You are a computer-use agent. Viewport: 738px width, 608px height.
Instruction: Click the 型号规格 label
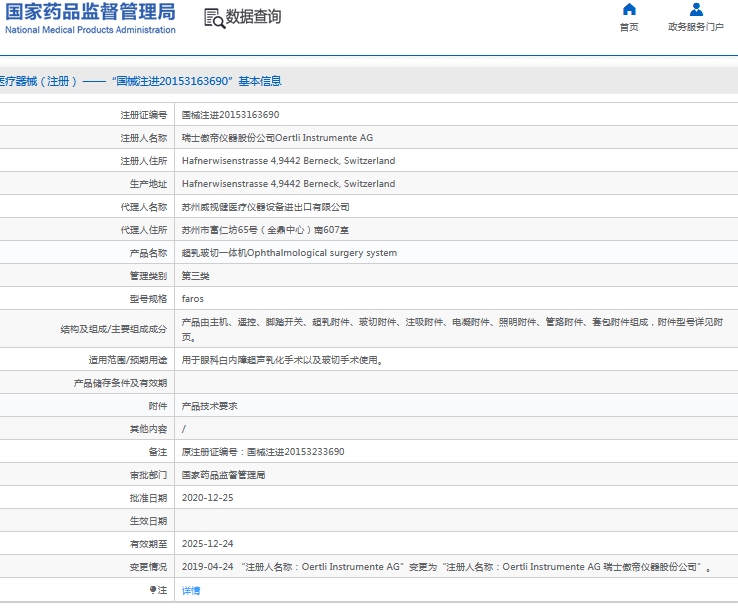(148, 299)
